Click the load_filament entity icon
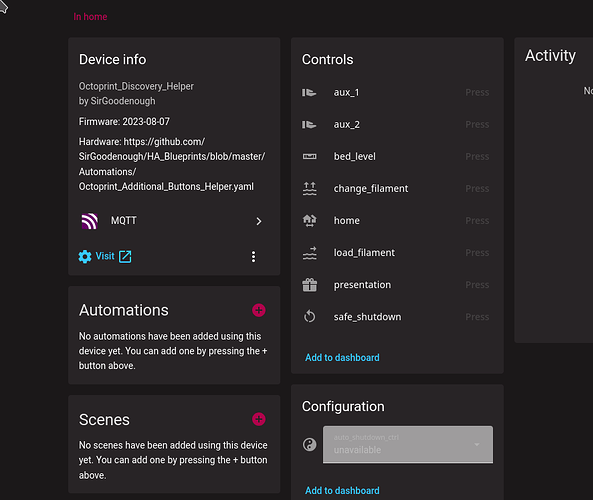 309,253
